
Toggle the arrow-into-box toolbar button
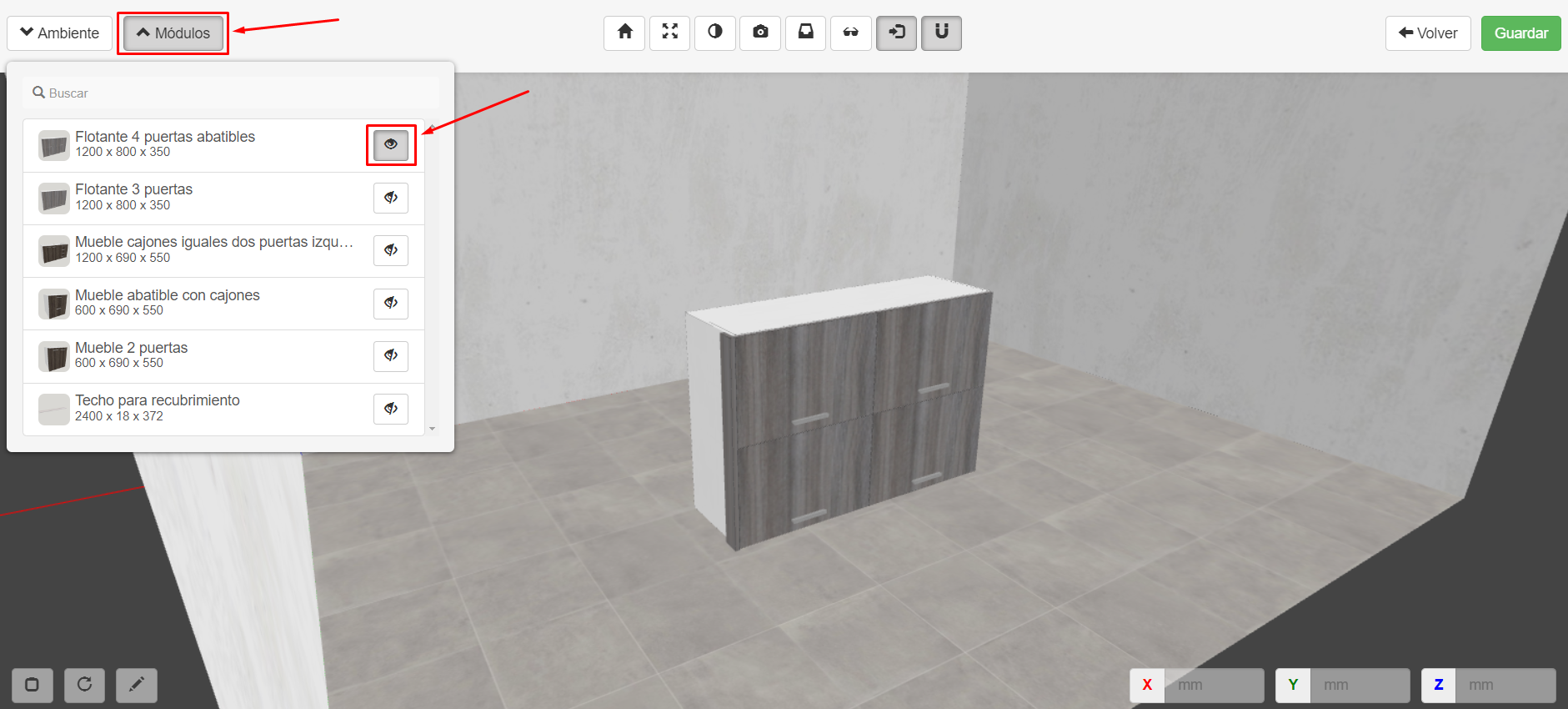coord(896,33)
